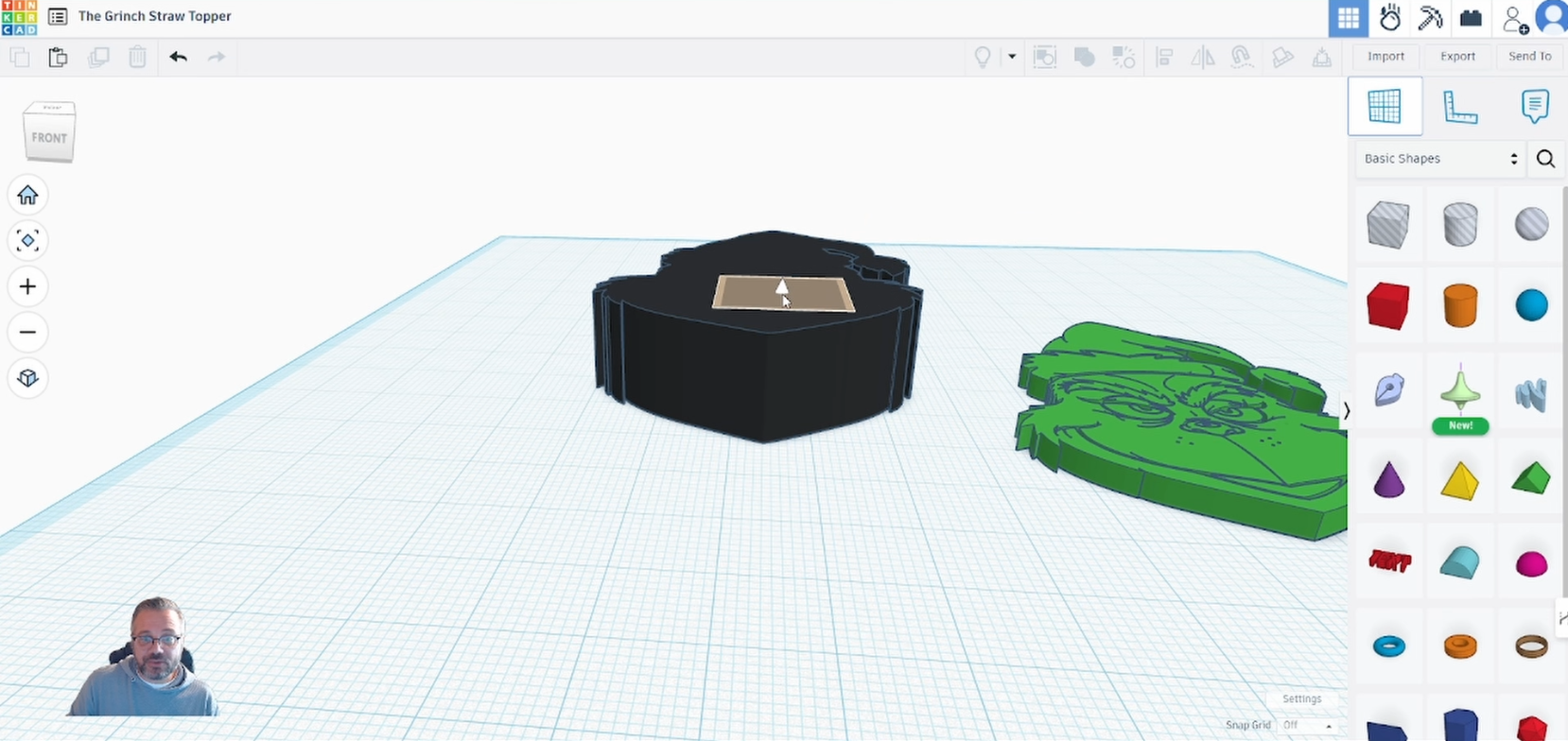Viewport: 1568px width, 741px height.
Task: Click the Home view icon
Action: (x=27, y=195)
